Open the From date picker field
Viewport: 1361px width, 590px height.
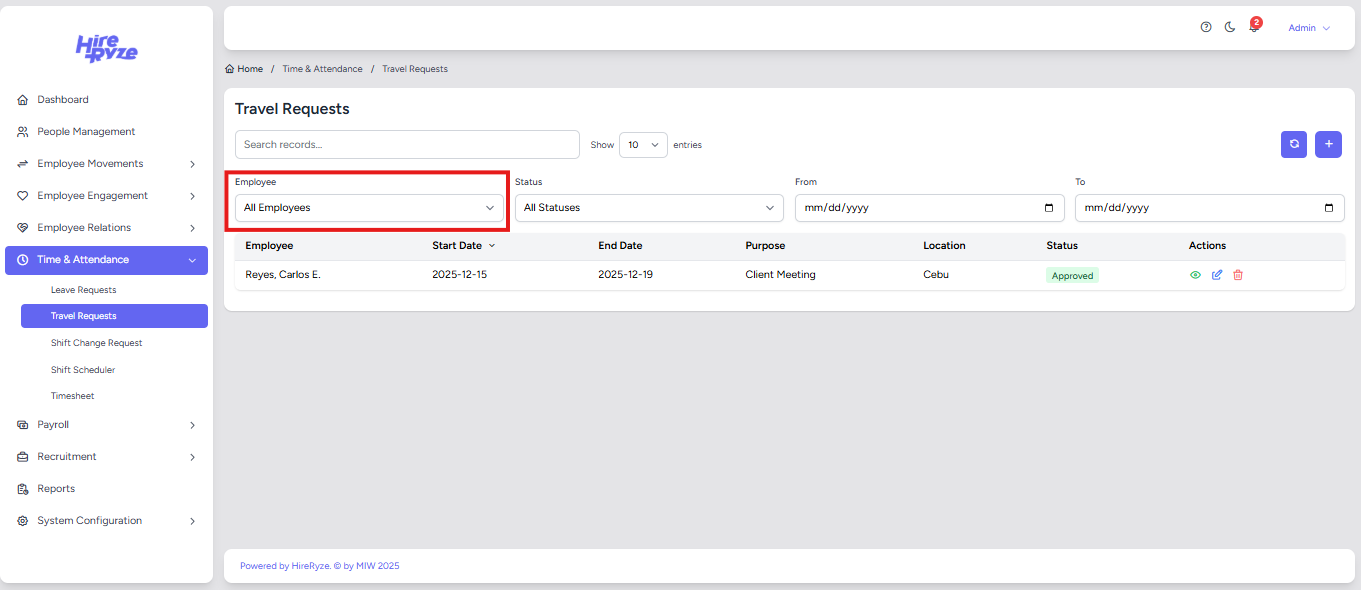pyautogui.click(x=929, y=208)
